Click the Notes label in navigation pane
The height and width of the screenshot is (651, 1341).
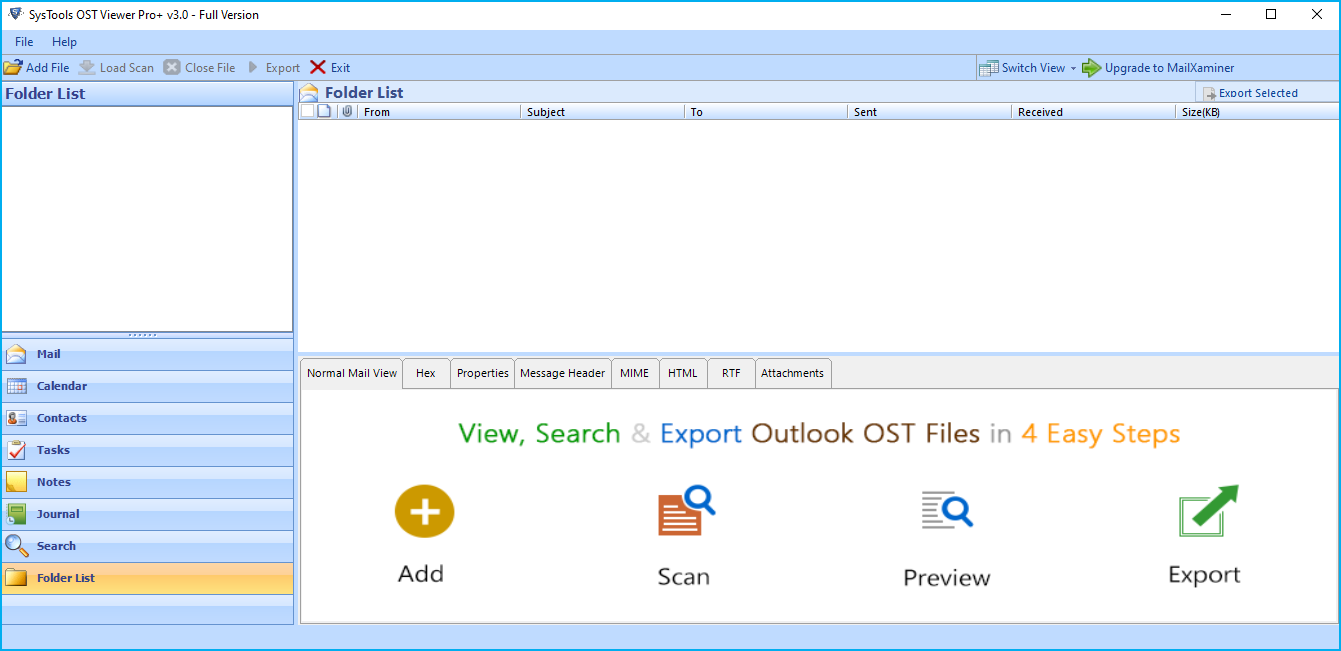coord(54,482)
